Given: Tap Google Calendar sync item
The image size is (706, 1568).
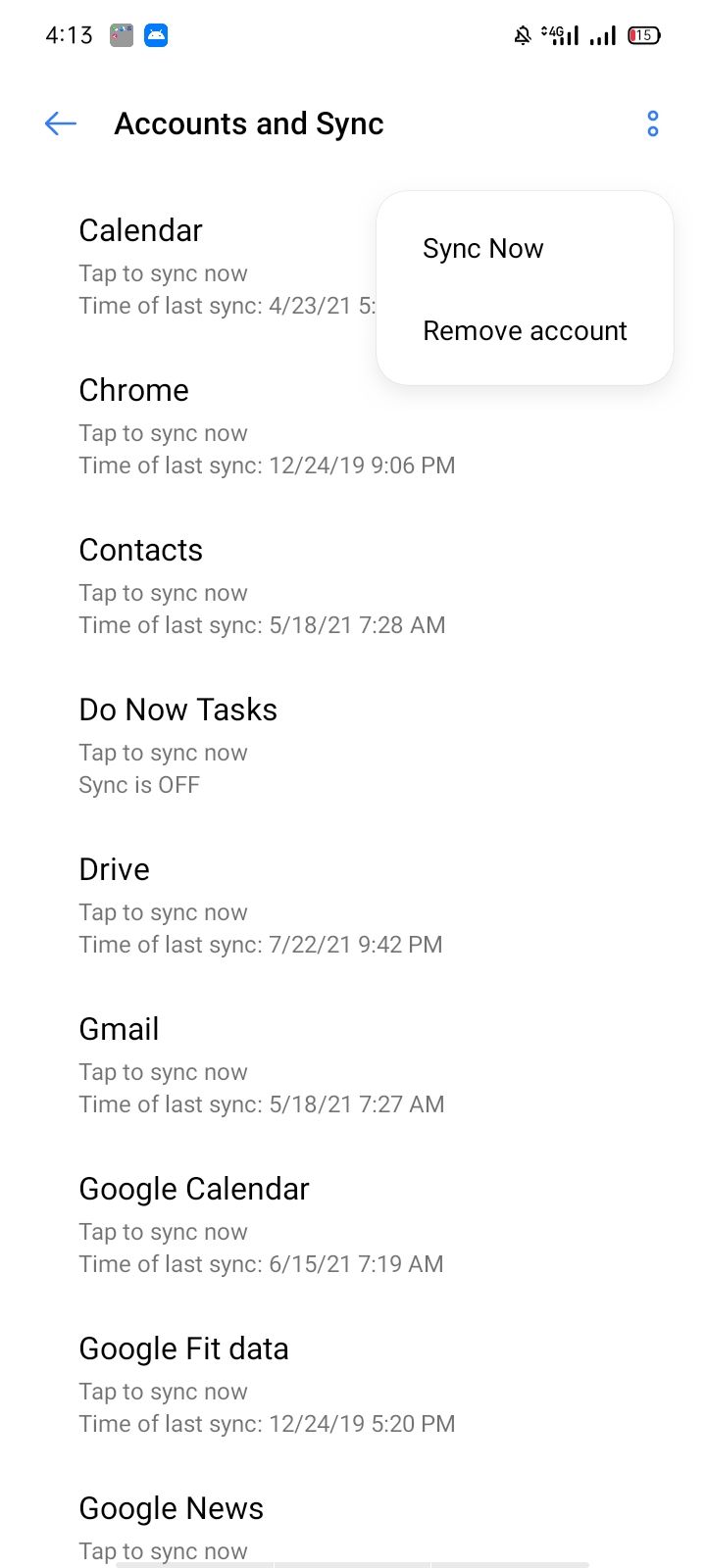Looking at the screenshot, I should click(261, 1225).
